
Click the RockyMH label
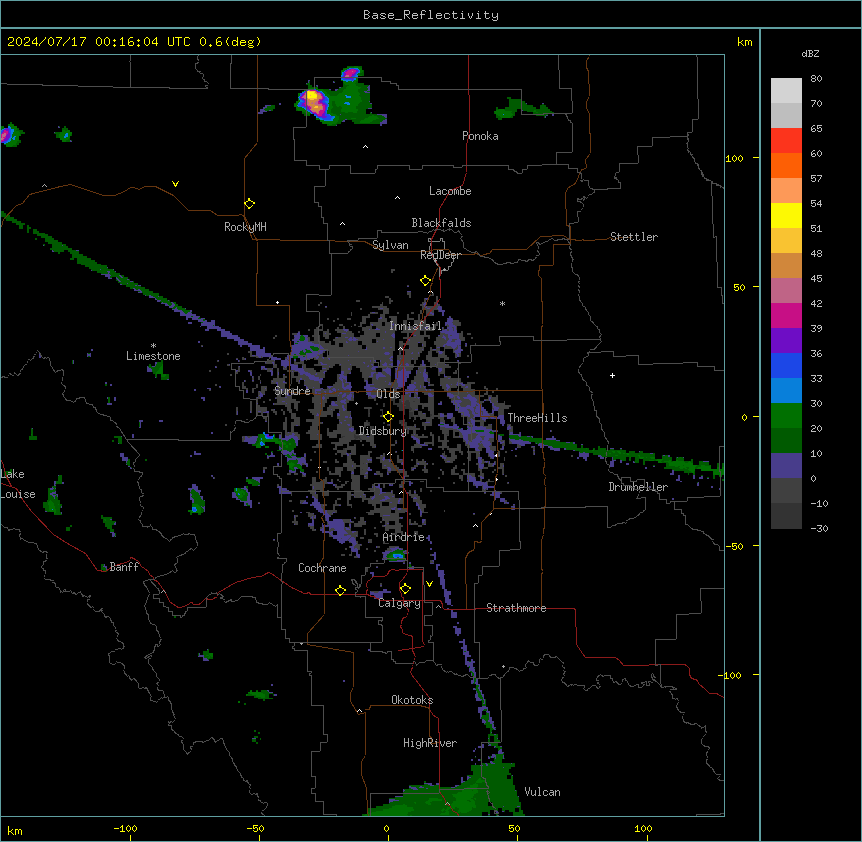pyautogui.click(x=245, y=227)
